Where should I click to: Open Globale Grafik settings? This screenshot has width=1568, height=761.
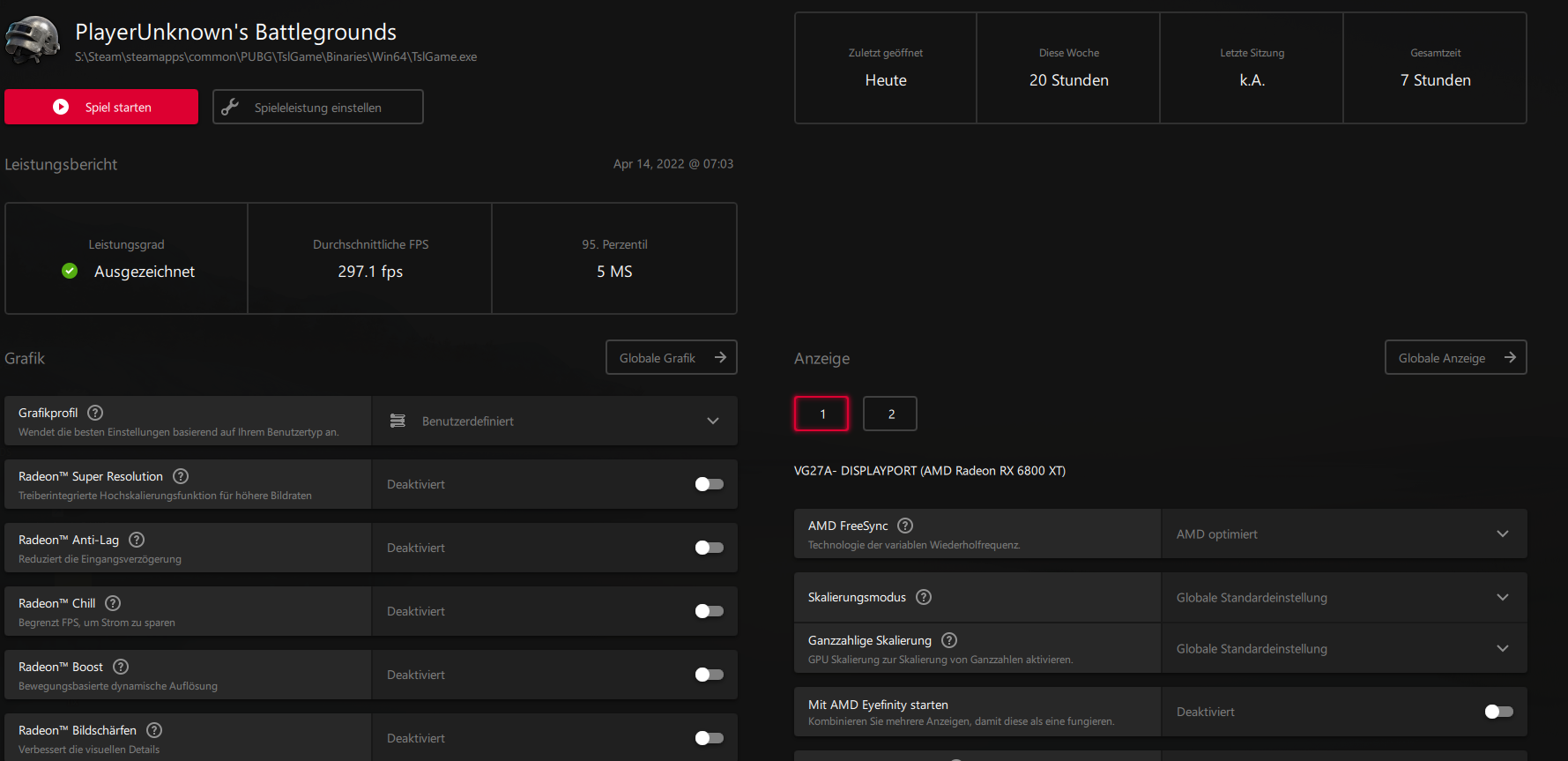coord(672,357)
